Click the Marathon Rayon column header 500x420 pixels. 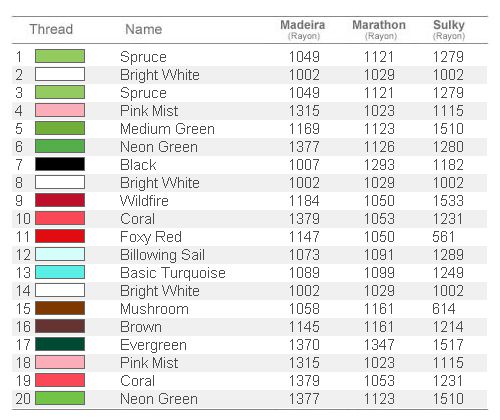coord(379,29)
